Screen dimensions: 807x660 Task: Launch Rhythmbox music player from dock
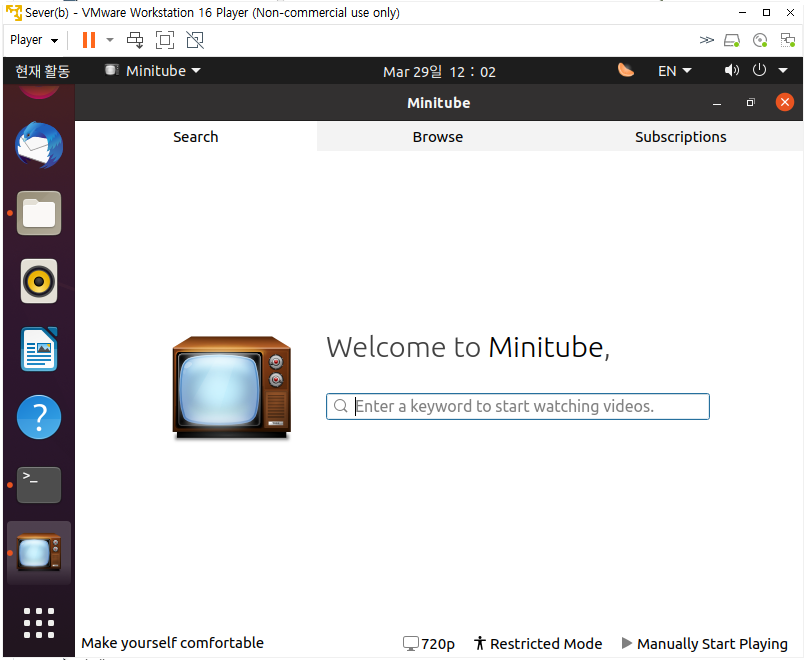click(x=39, y=281)
